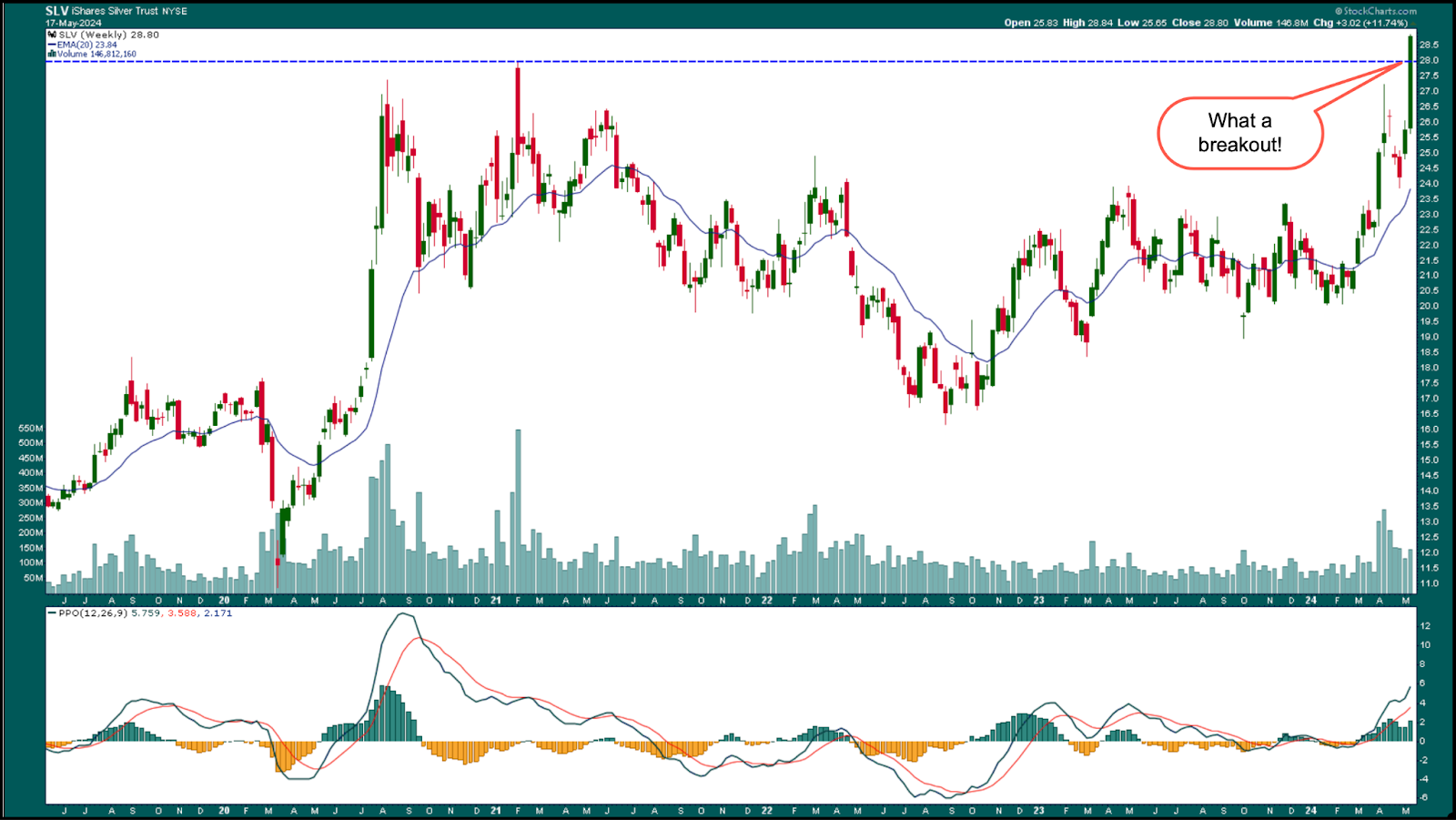Viewport: 1456px width, 820px height.
Task: Click the blue dashed resistance line at 28
Action: (x=728, y=62)
